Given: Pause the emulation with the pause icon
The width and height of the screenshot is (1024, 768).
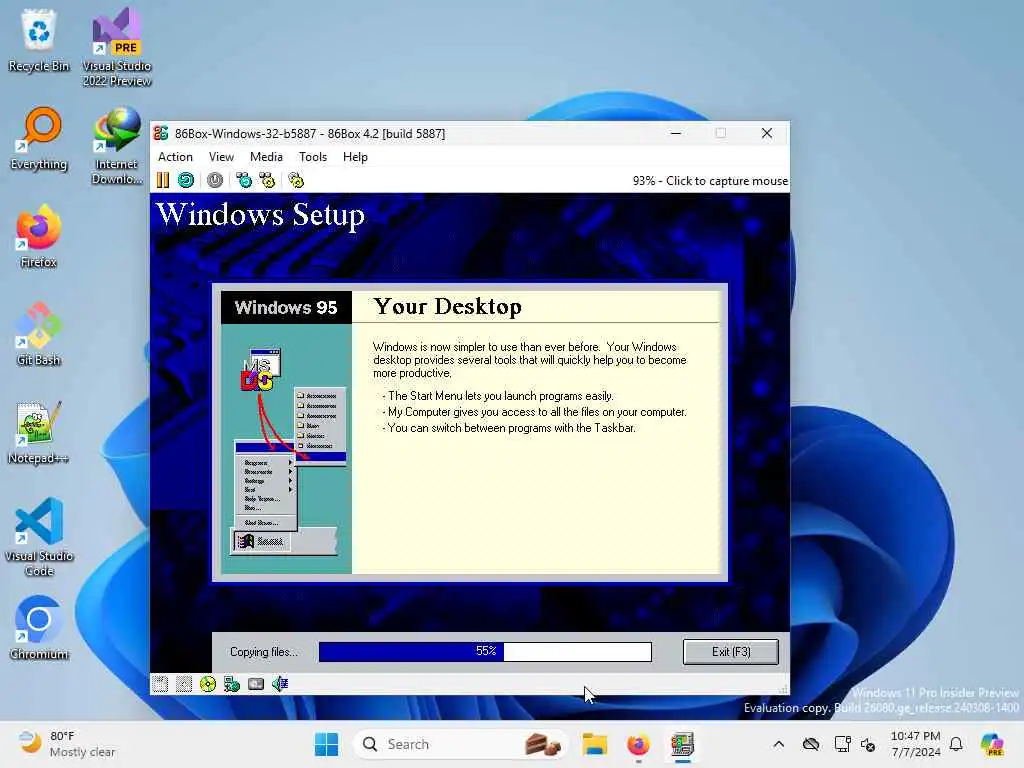Looking at the screenshot, I should [163, 180].
